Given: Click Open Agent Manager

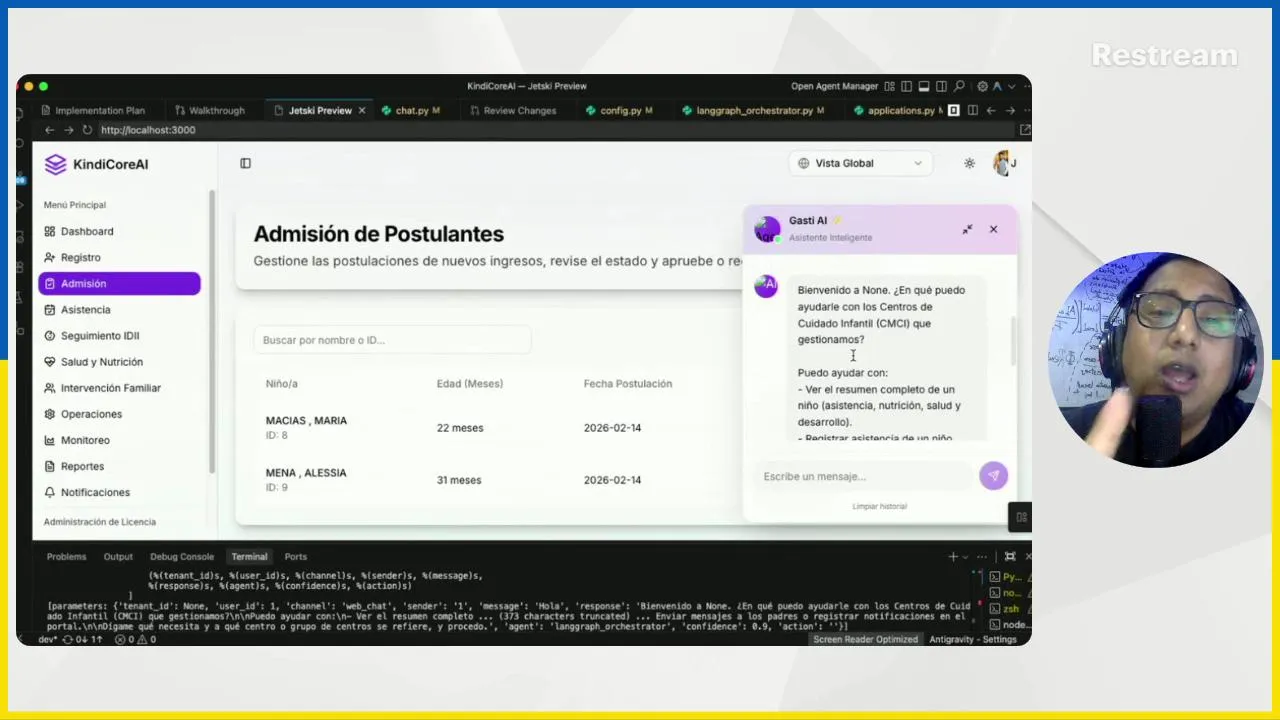Looking at the screenshot, I should tap(834, 86).
